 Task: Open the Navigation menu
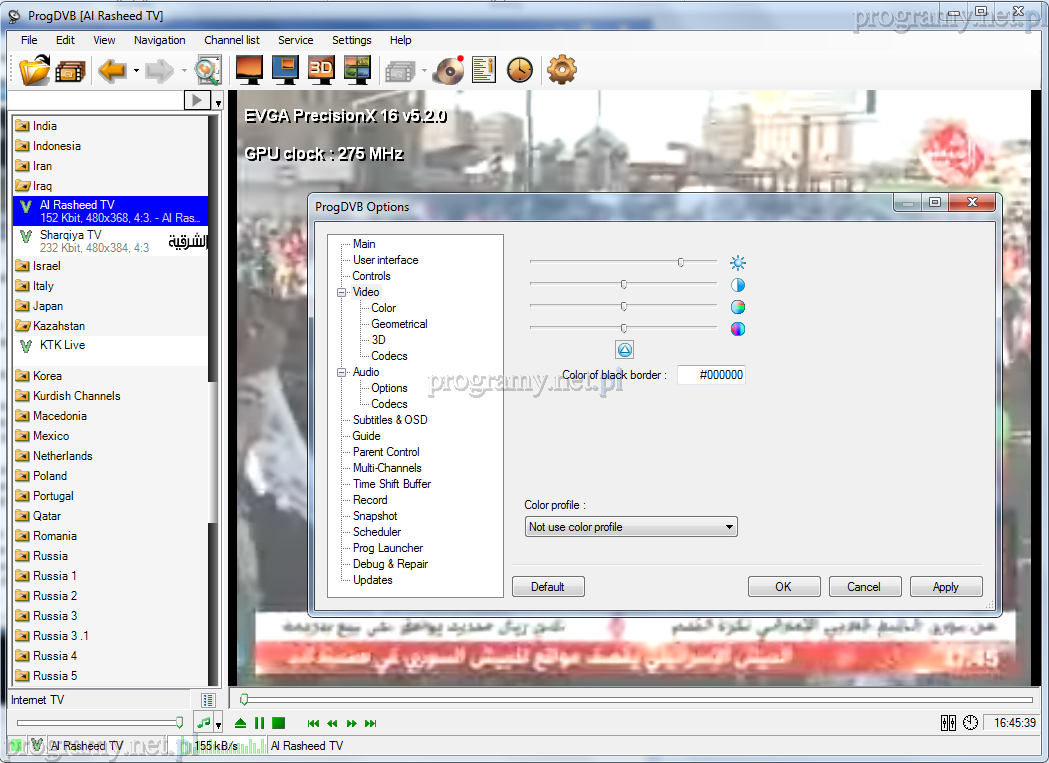[x=159, y=40]
